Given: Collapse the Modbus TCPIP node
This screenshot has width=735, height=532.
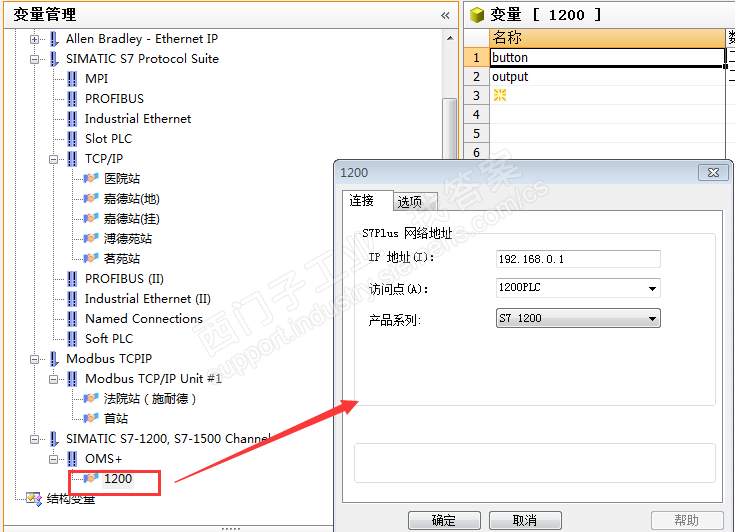Looking at the screenshot, I should click(34, 360).
